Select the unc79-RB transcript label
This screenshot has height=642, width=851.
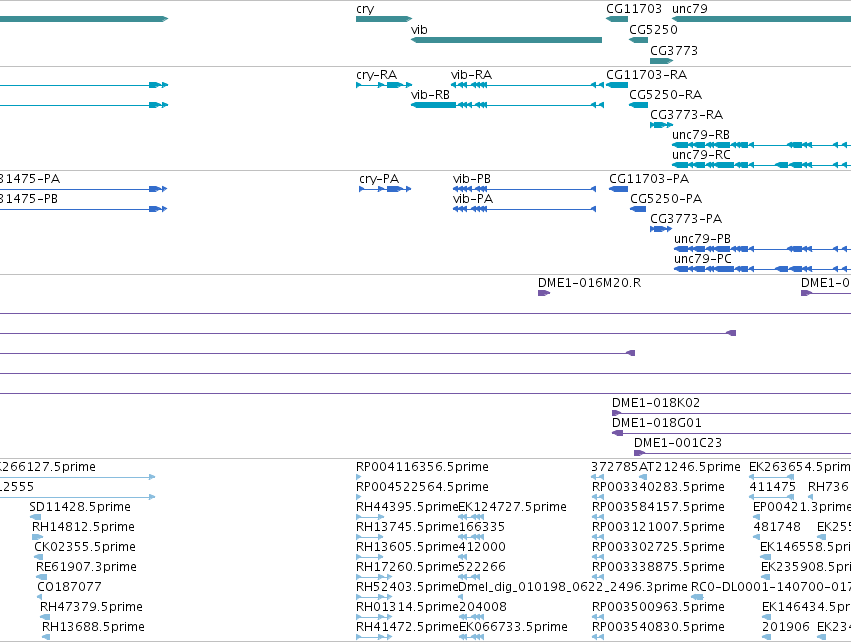pyautogui.click(x=701, y=135)
